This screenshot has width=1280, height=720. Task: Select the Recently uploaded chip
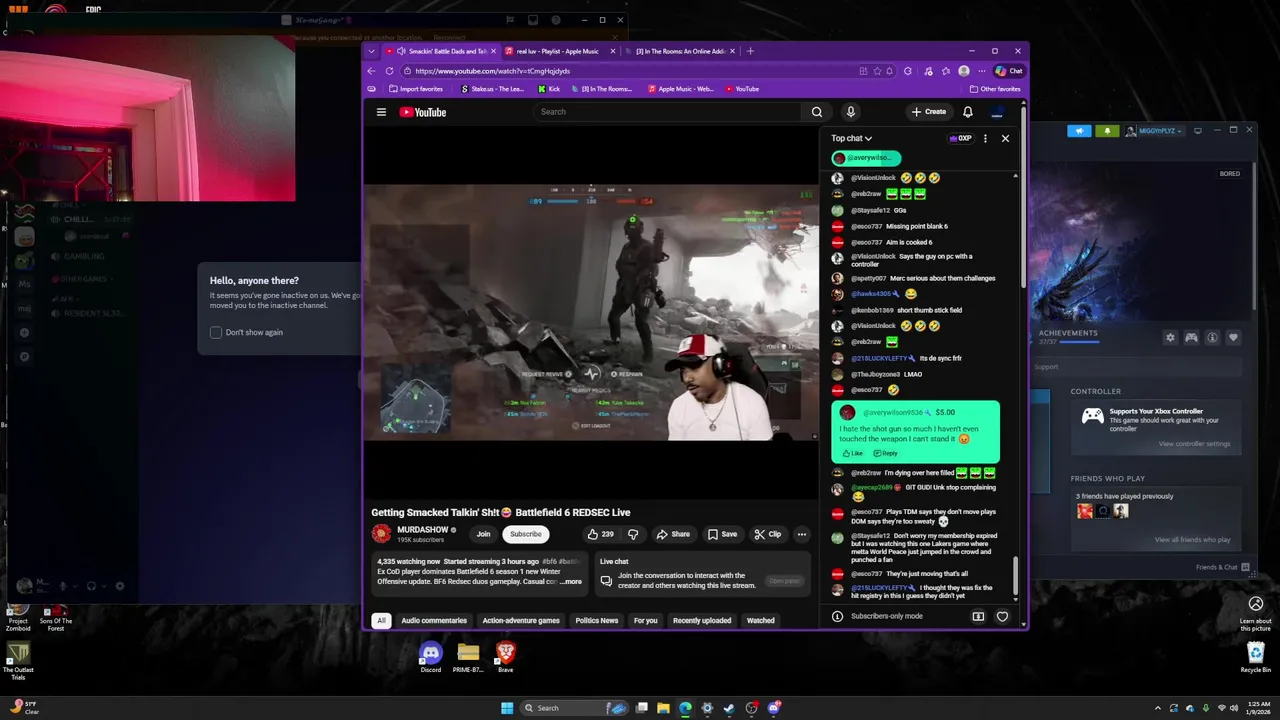click(702, 620)
